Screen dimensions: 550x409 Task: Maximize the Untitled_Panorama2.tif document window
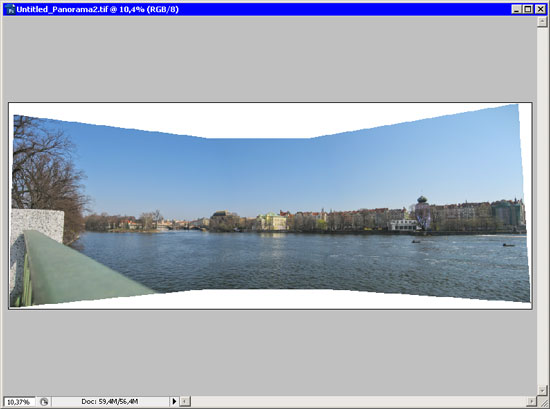[528, 9]
